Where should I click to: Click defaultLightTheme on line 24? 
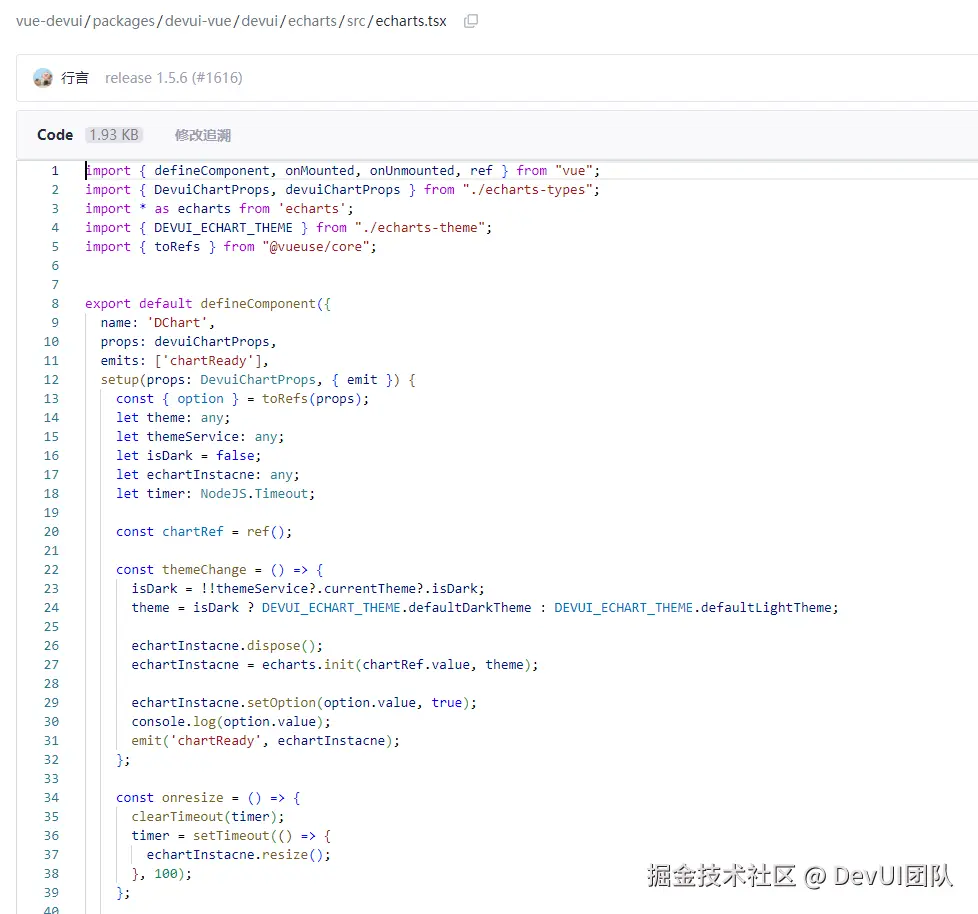[x=766, y=608]
